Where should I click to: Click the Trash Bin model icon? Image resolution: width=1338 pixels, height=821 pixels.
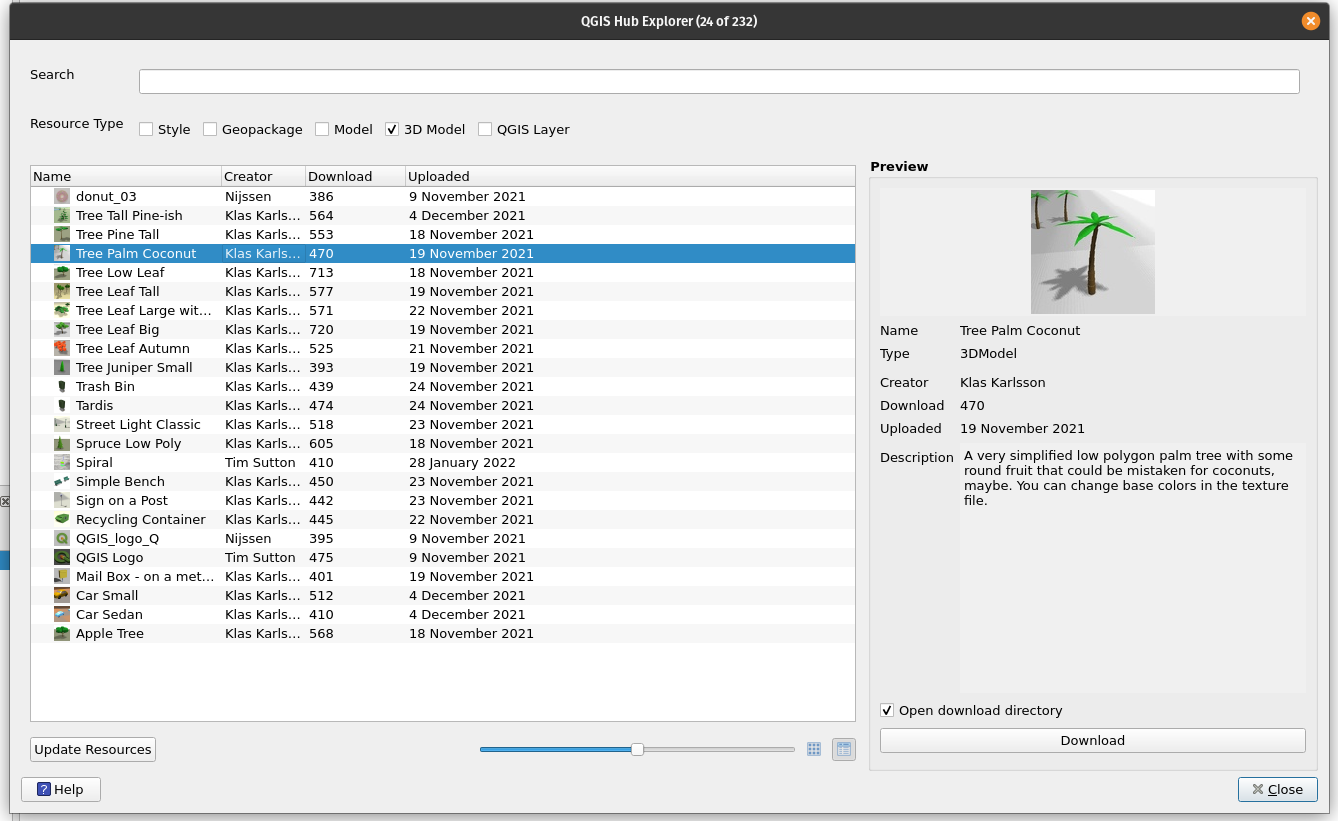(62, 387)
